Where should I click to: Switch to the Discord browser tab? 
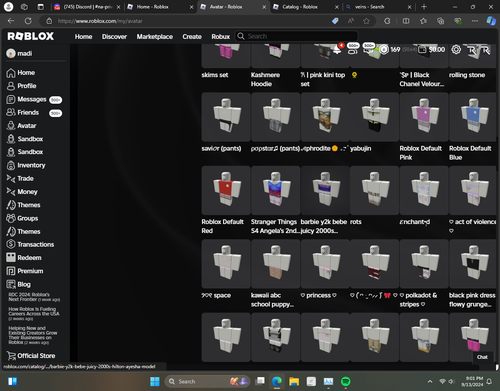87,7
